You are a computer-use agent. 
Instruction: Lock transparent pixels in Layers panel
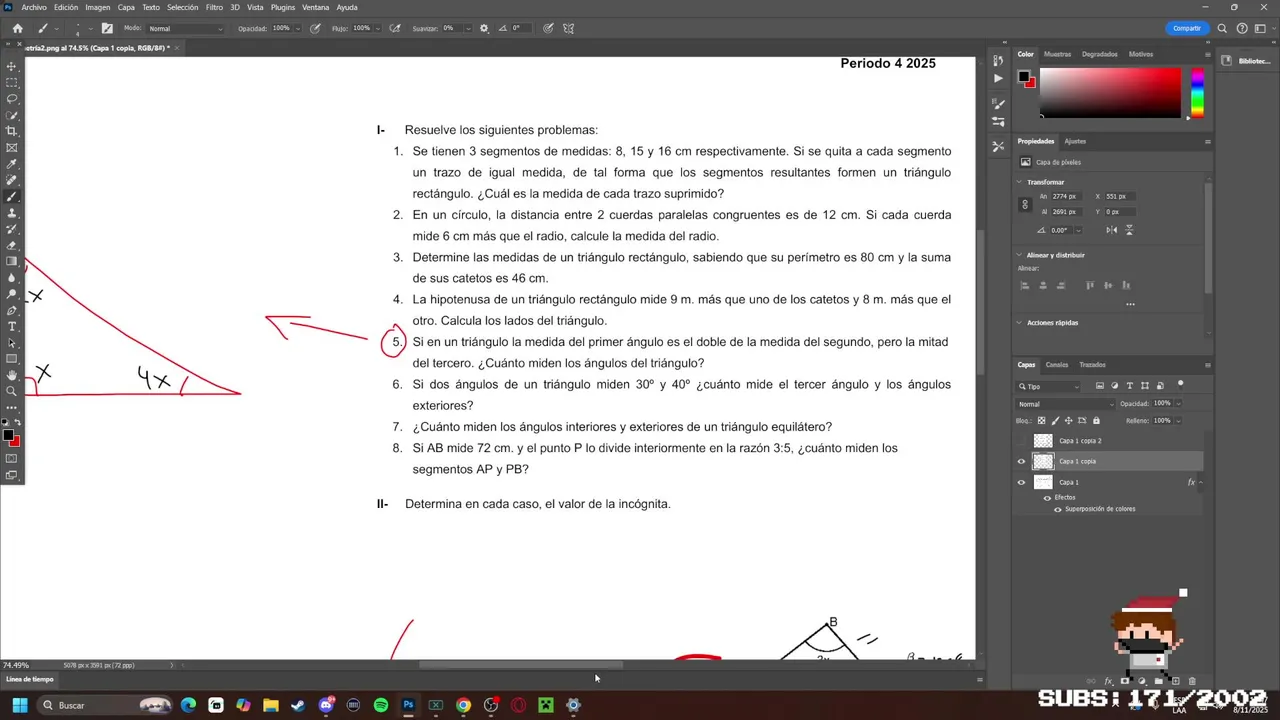coord(1042,421)
